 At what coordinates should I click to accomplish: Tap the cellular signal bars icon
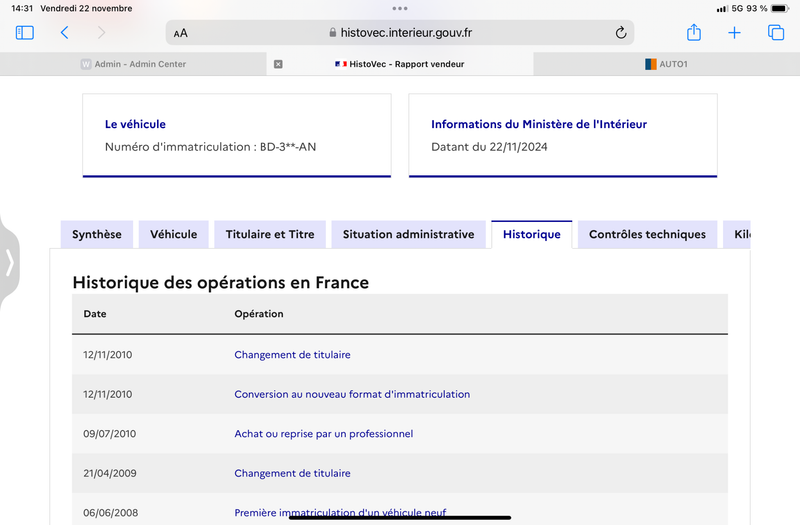722,9
